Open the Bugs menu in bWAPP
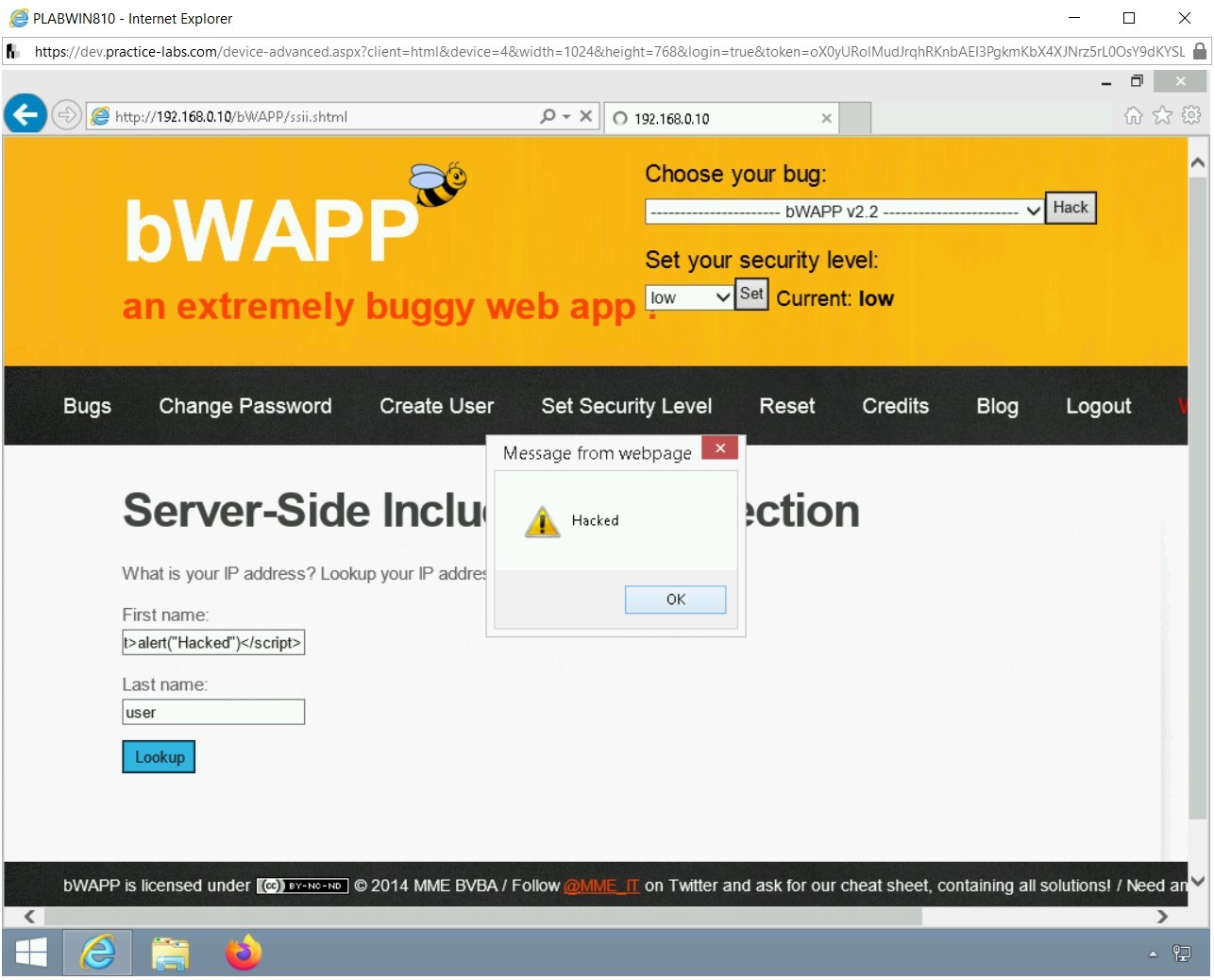1214x980 pixels. (87, 406)
